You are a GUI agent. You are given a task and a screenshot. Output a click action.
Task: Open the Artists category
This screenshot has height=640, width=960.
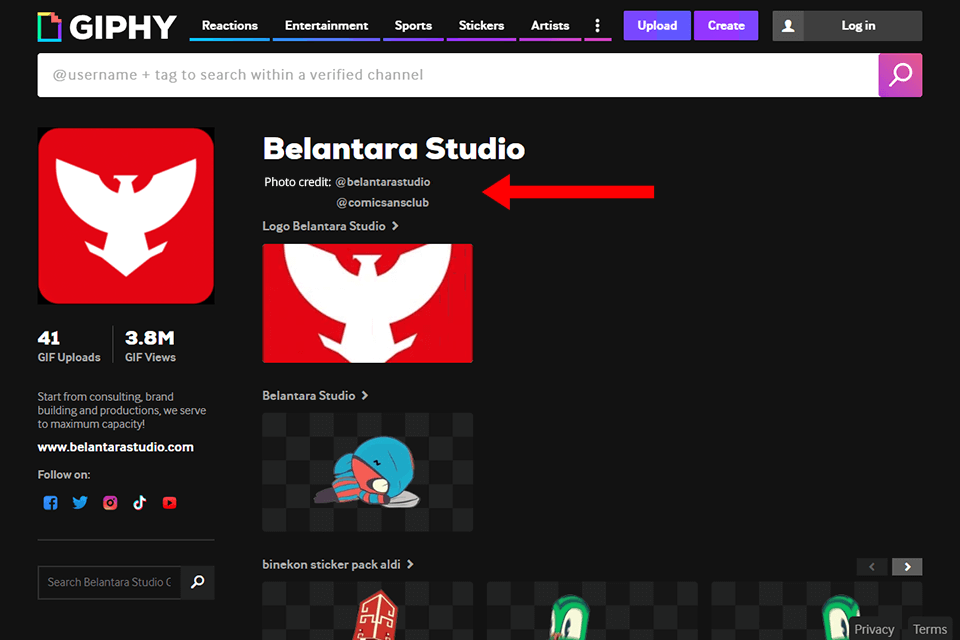point(550,26)
